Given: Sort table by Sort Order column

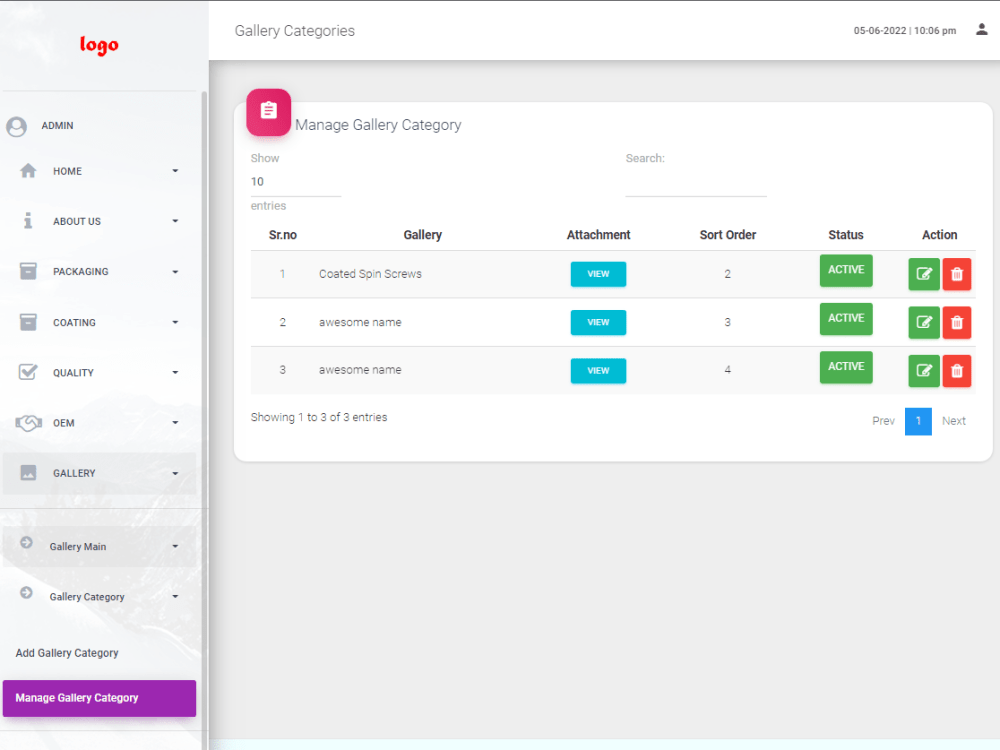Looking at the screenshot, I should pyautogui.click(x=728, y=235).
